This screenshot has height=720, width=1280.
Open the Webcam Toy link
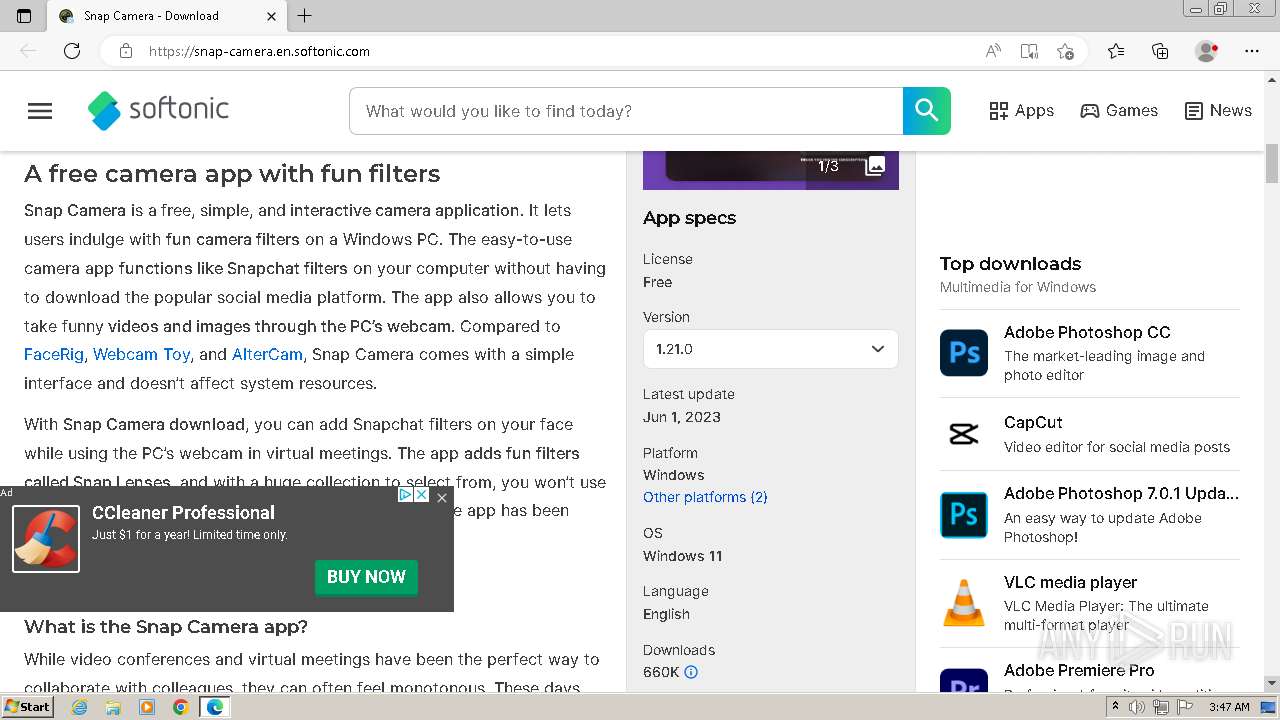[x=141, y=354]
